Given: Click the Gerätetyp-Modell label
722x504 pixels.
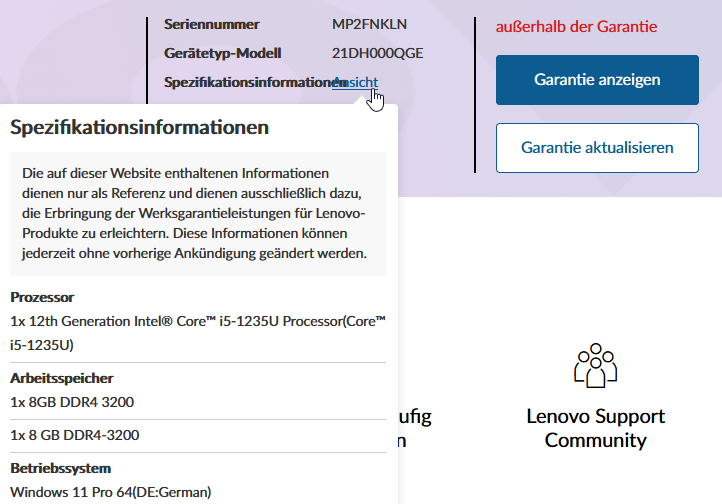Looking at the screenshot, I should pos(222,53).
